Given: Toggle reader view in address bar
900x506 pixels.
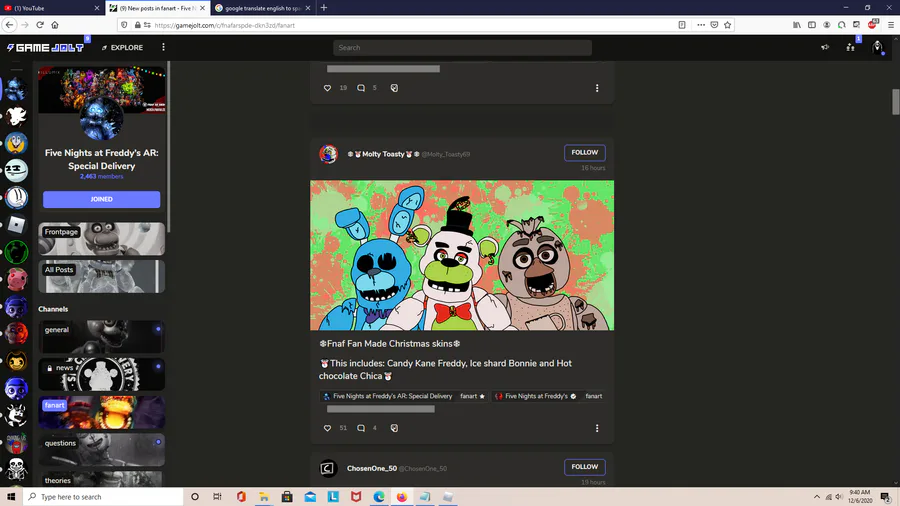Looking at the screenshot, I should pyautogui.click(x=682, y=25).
